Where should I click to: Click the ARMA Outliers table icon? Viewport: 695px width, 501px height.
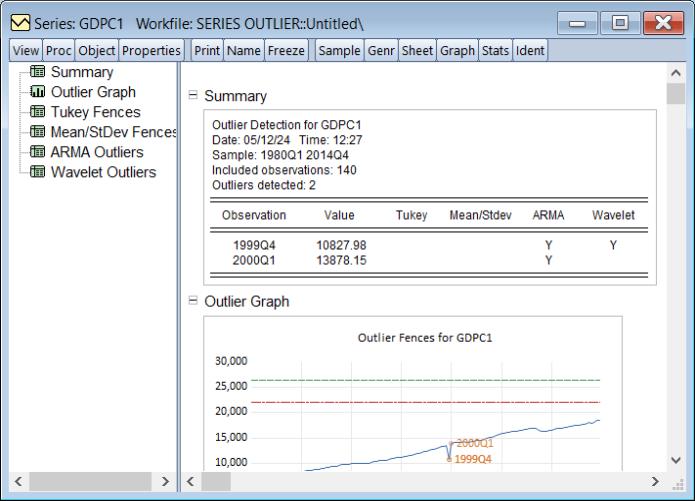(x=38, y=152)
